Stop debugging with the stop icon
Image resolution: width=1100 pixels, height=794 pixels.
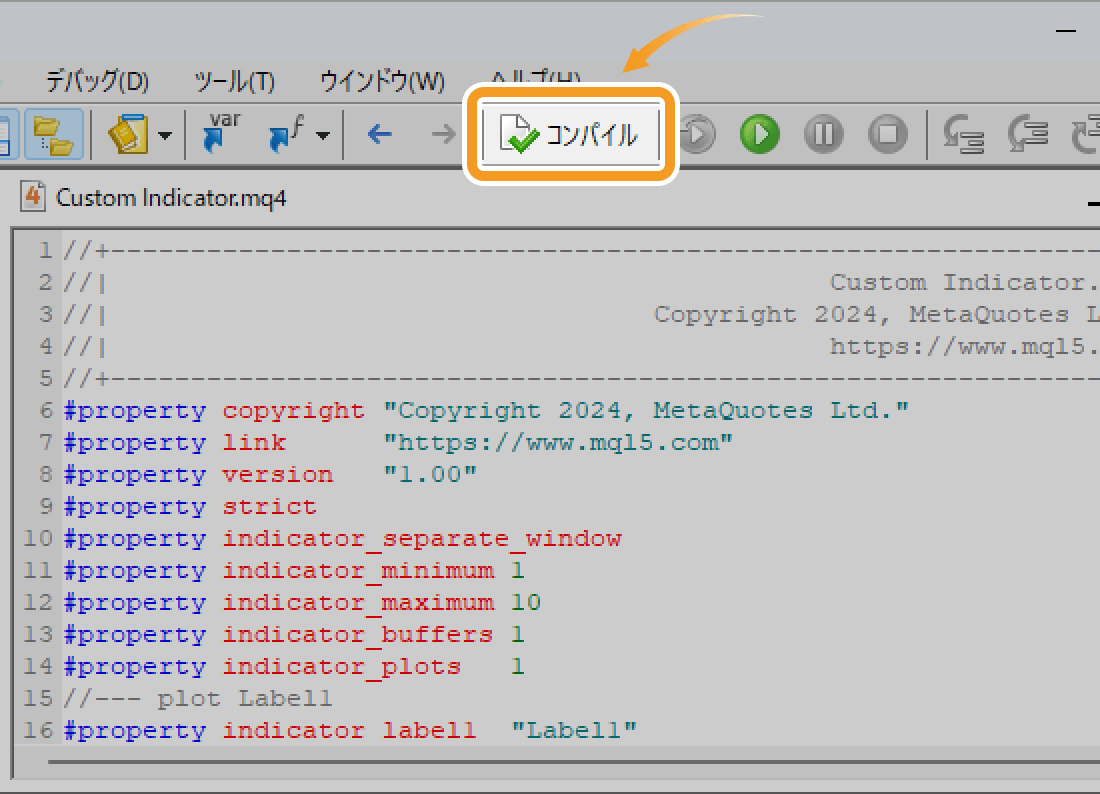(887, 134)
